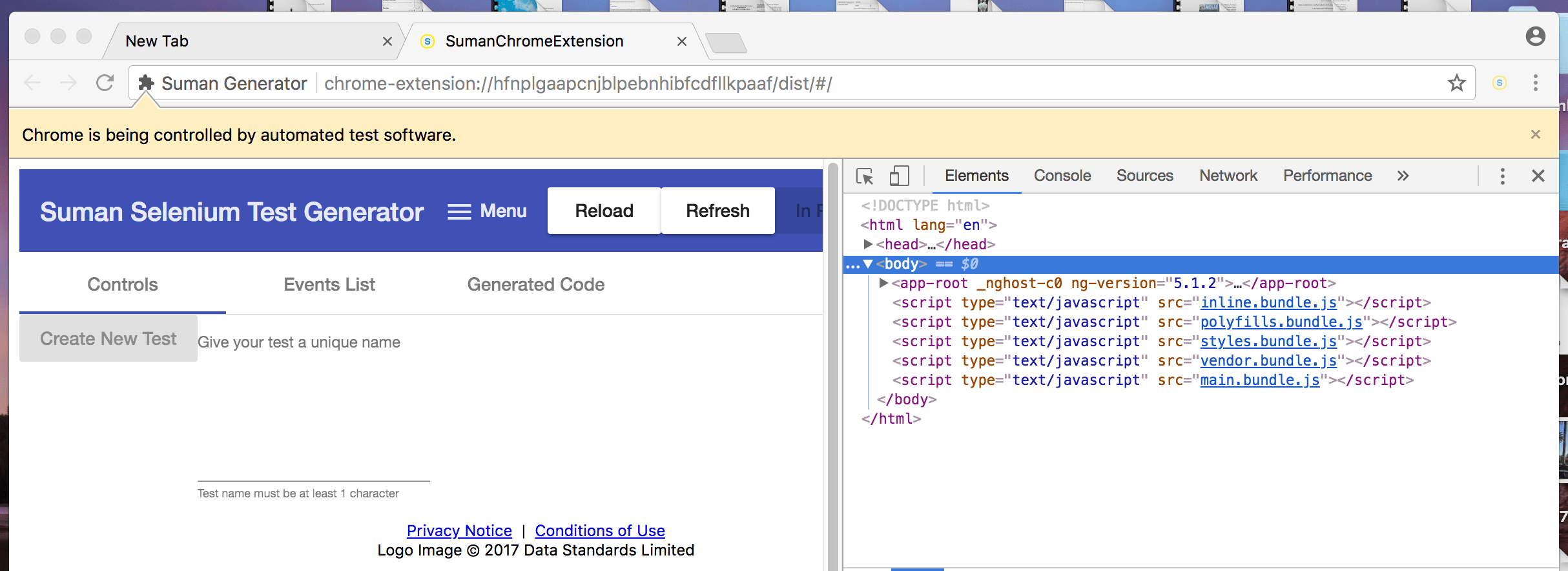This screenshot has width=1568, height=571.
Task: Close the New Tab browser tab
Action: pyautogui.click(x=387, y=41)
